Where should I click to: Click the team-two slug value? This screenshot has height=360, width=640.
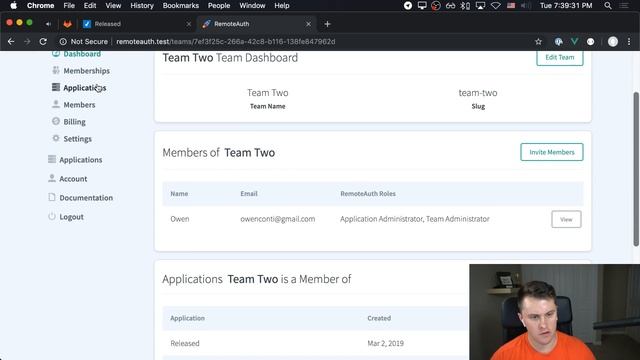[x=478, y=93]
